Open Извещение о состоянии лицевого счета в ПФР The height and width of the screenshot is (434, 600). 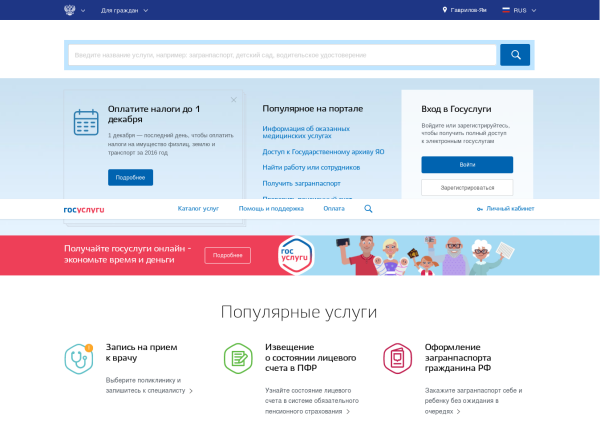pos(310,357)
